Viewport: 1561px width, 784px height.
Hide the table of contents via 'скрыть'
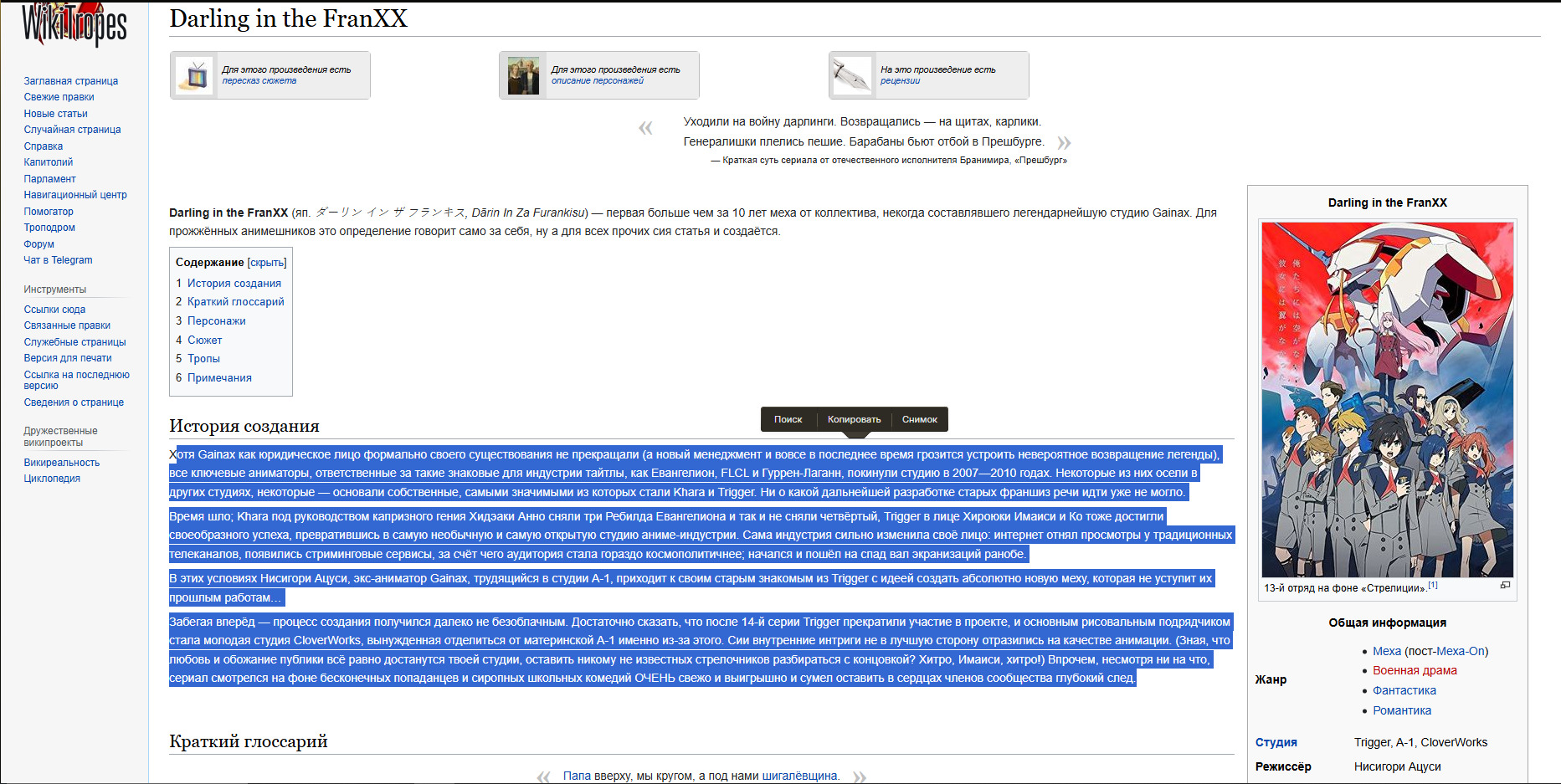coord(267,263)
